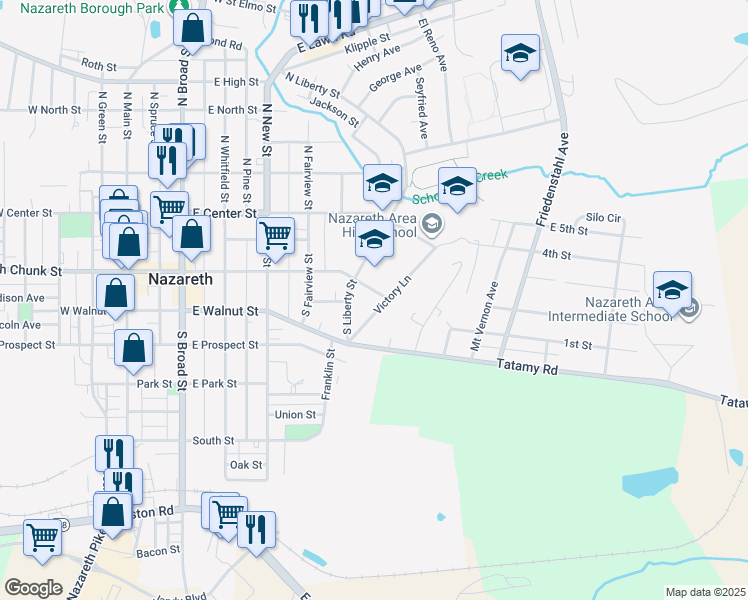This screenshot has height=600, width=748.
Task: Click the S Liberty St label
Action: pos(350,307)
